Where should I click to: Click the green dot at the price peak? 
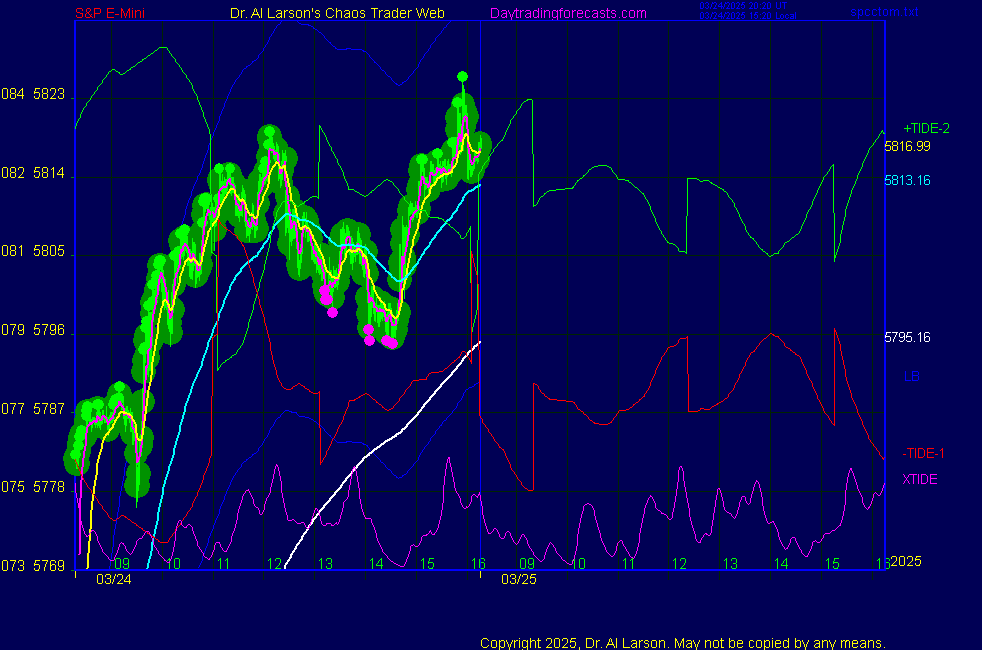462,76
